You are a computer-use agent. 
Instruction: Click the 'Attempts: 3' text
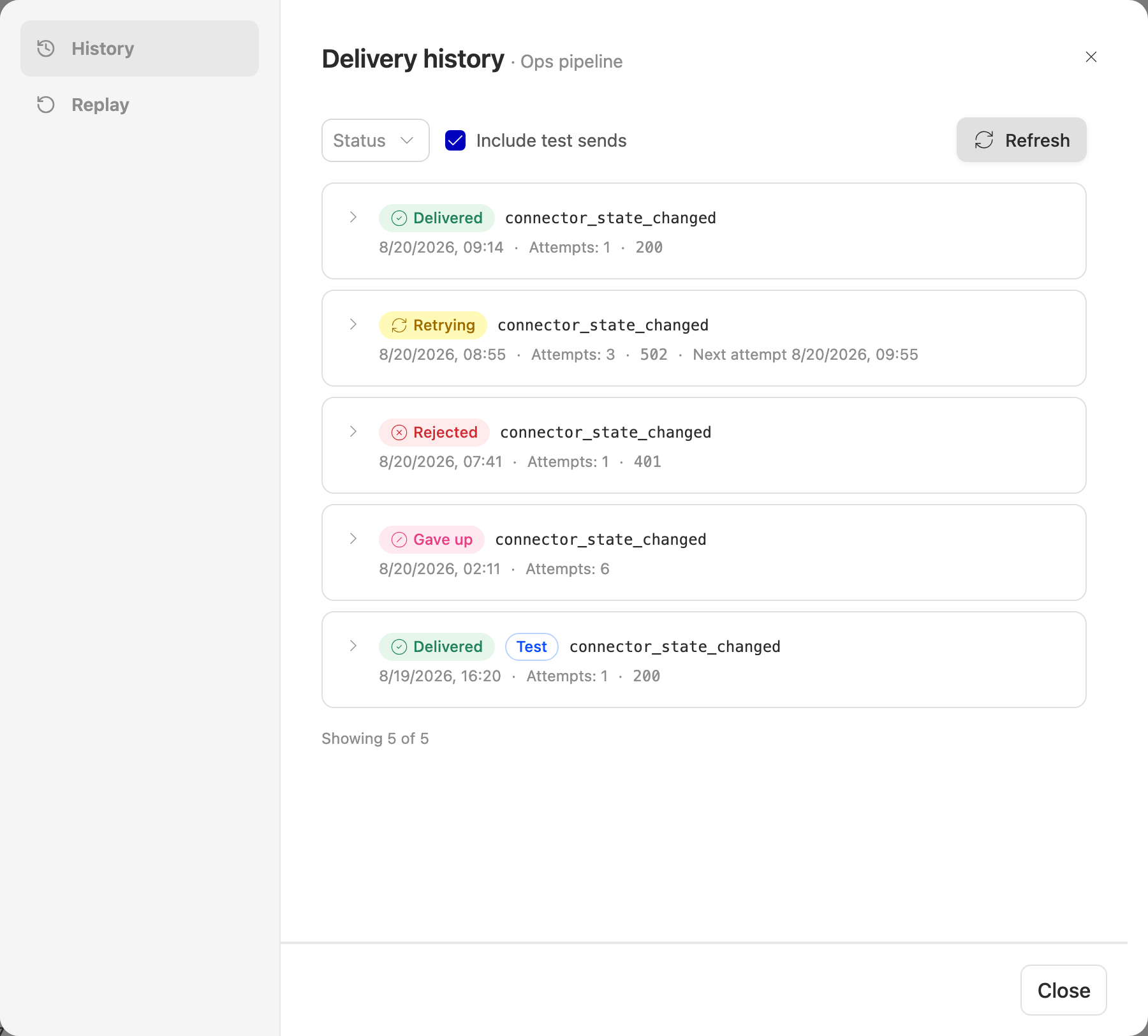(573, 355)
